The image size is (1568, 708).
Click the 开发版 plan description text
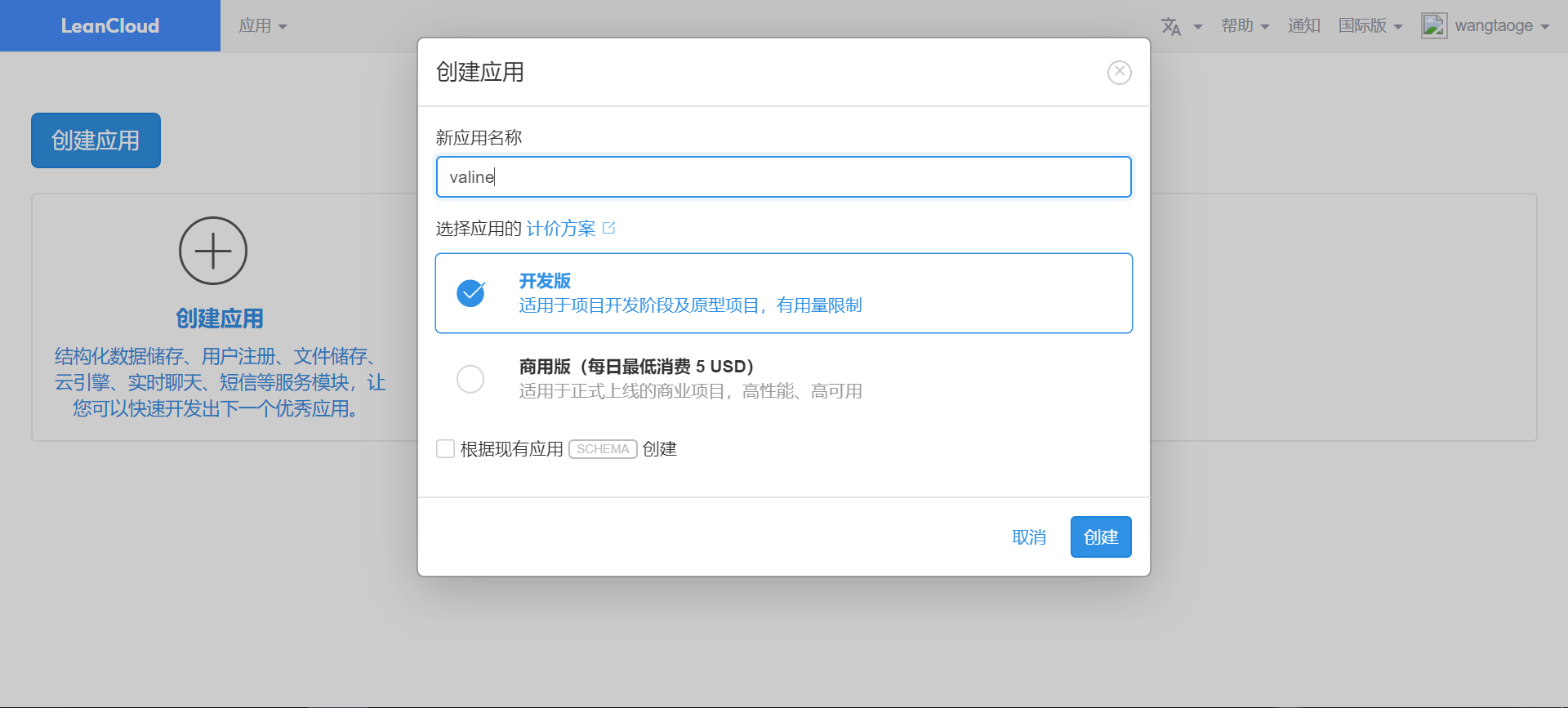(691, 305)
